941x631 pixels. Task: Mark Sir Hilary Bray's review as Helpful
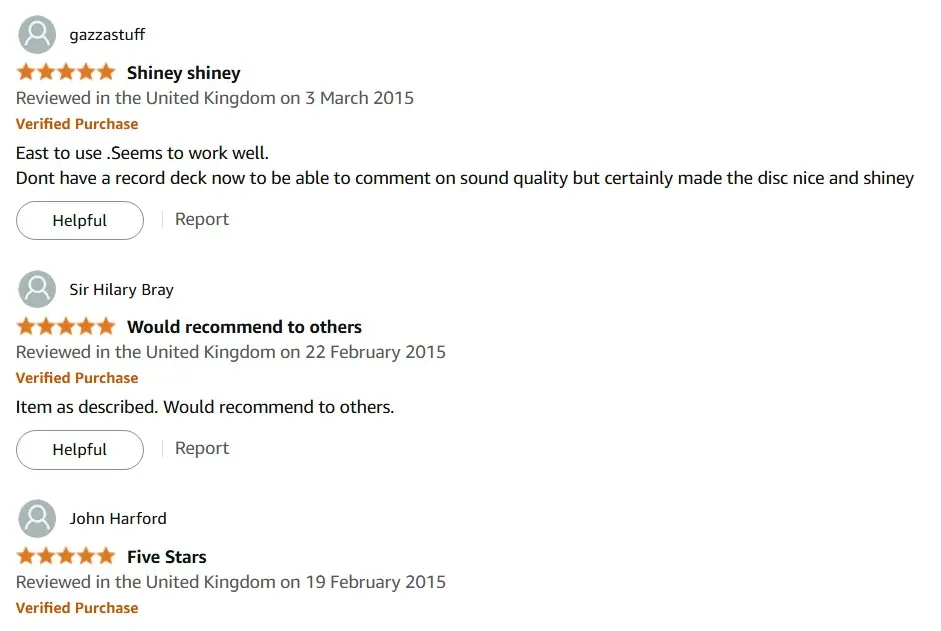[x=80, y=450]
